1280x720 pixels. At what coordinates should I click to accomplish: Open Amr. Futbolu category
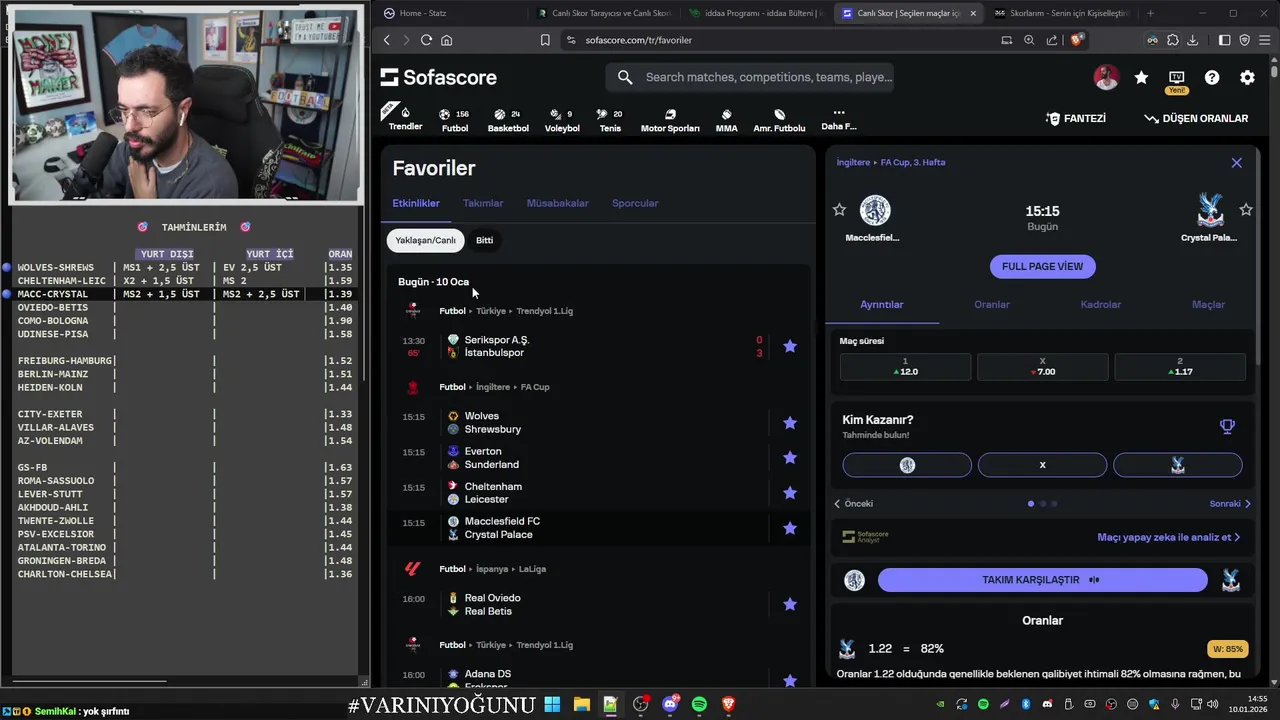pos(779,120)
